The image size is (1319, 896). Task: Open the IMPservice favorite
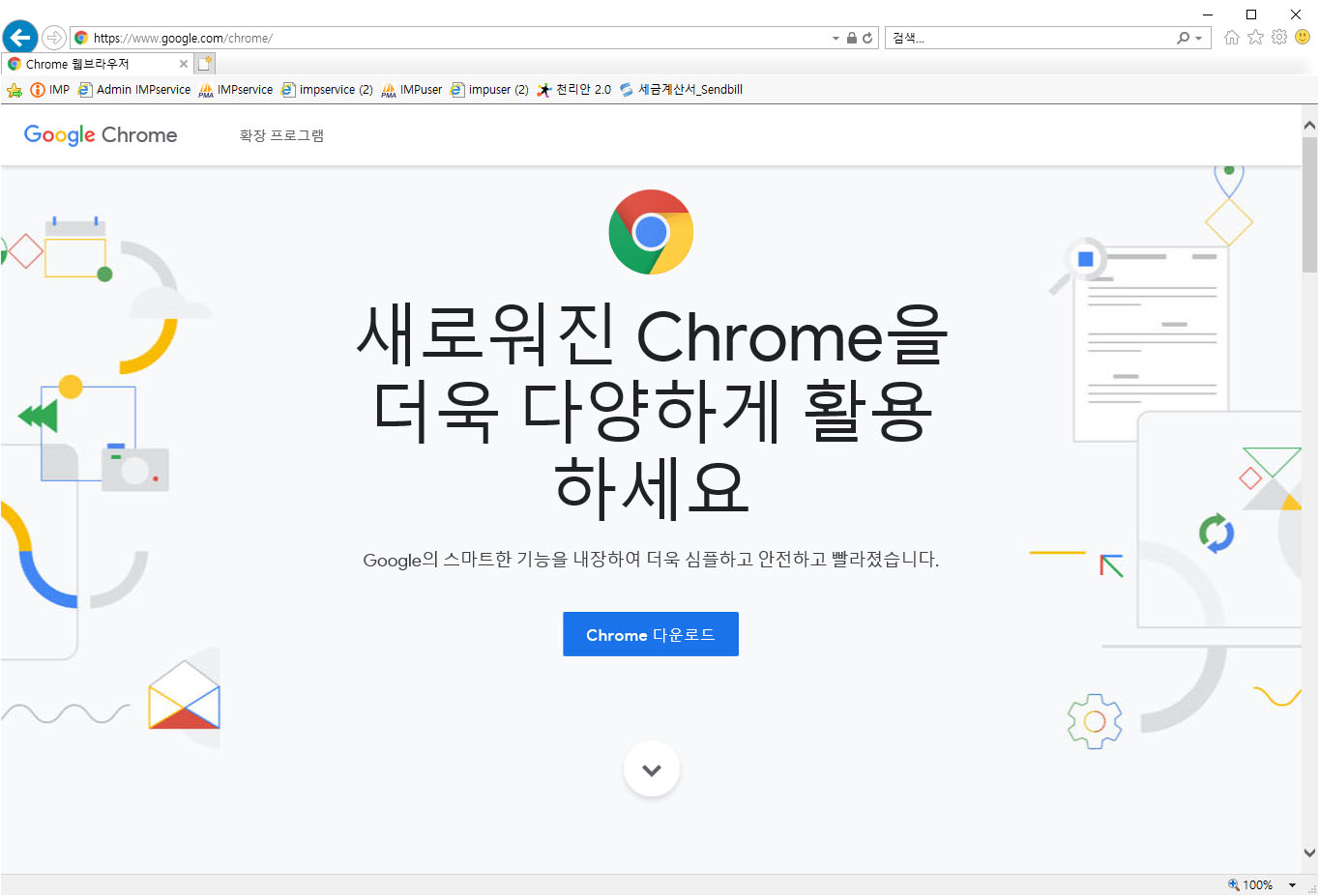235,90
